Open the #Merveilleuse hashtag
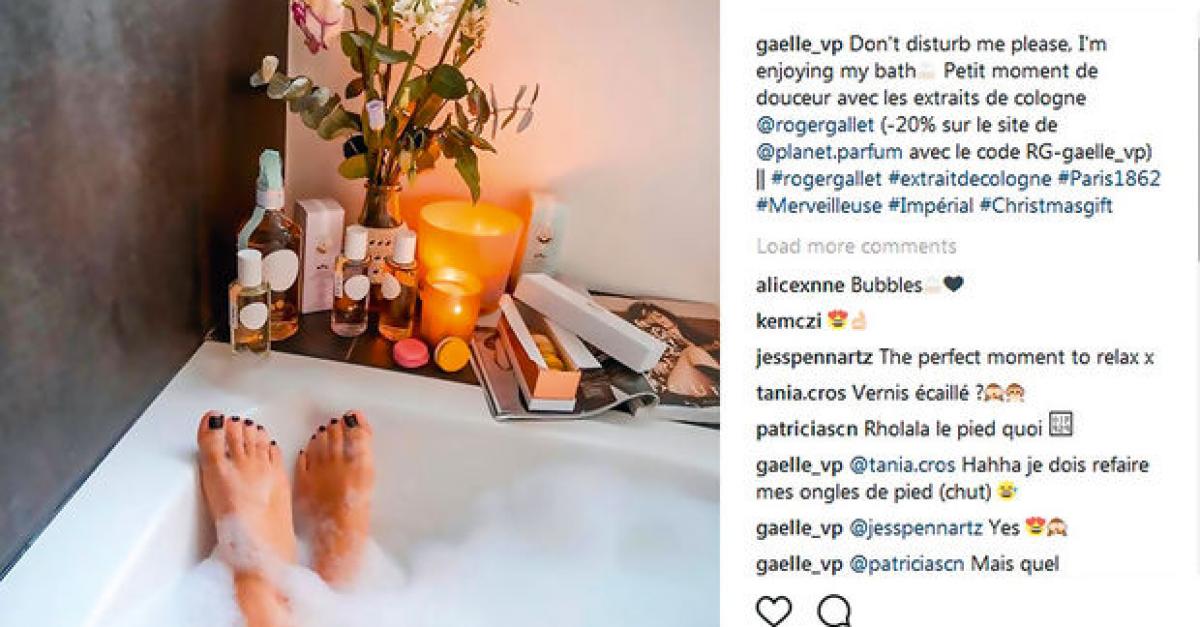Screen dimensions: 1200x627 [820, 206]
